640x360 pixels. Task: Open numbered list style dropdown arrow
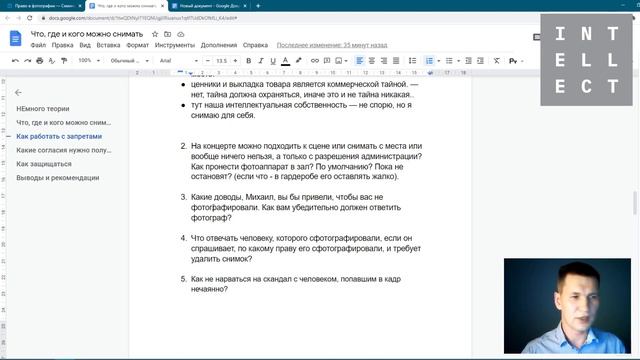tap(439, 61)
